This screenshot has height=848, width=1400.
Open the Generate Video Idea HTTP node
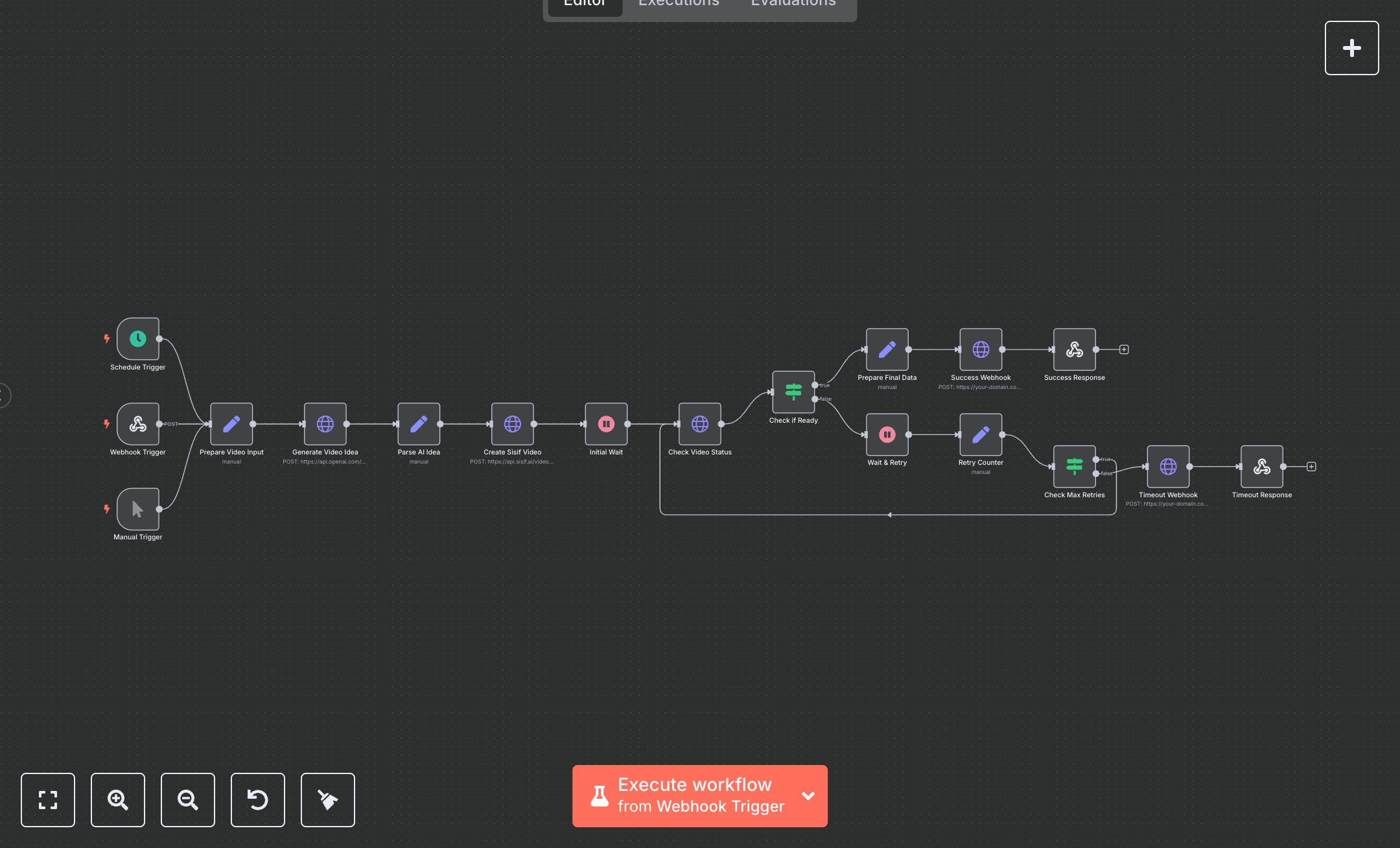325,425
